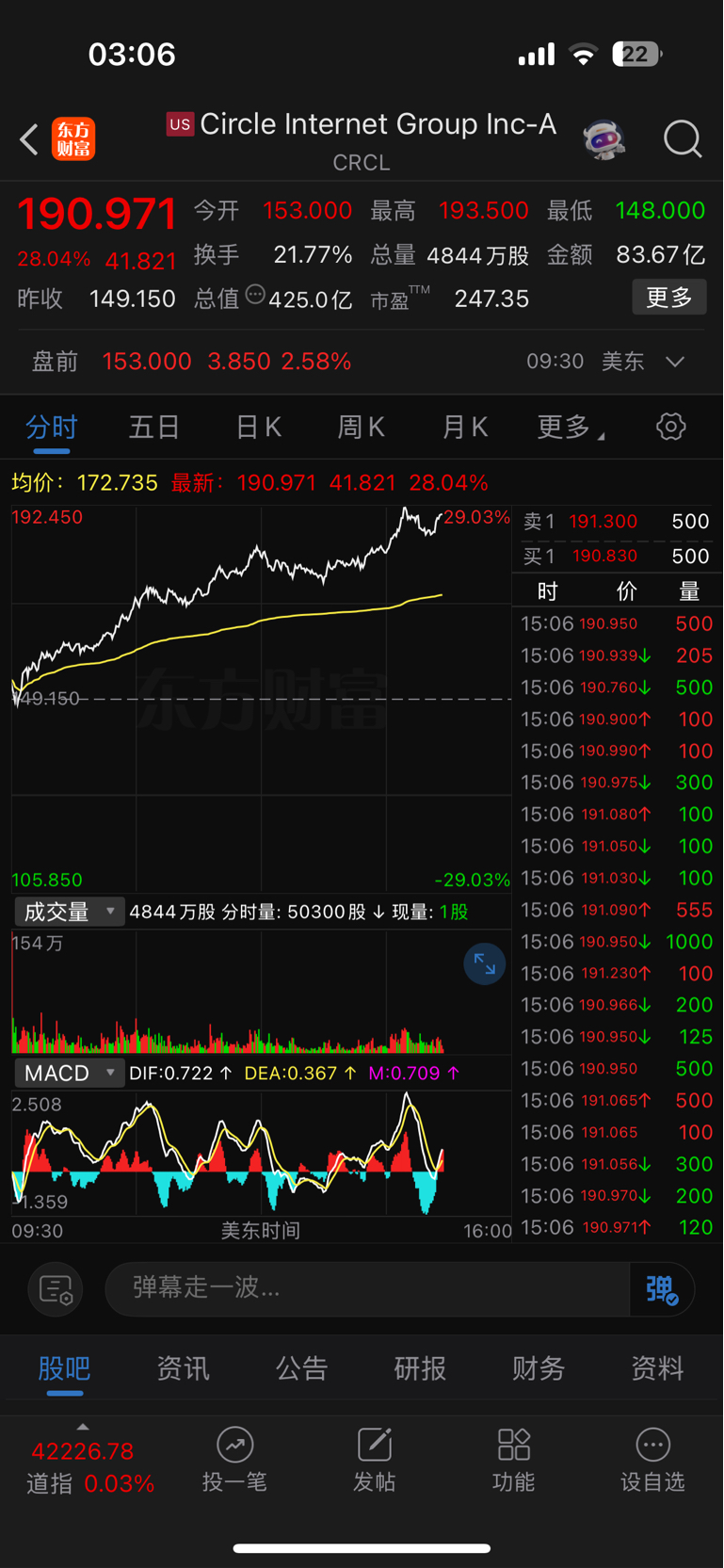
Task: Tap the 市盈 247.35 value
Action: click(x=491, y=299)
